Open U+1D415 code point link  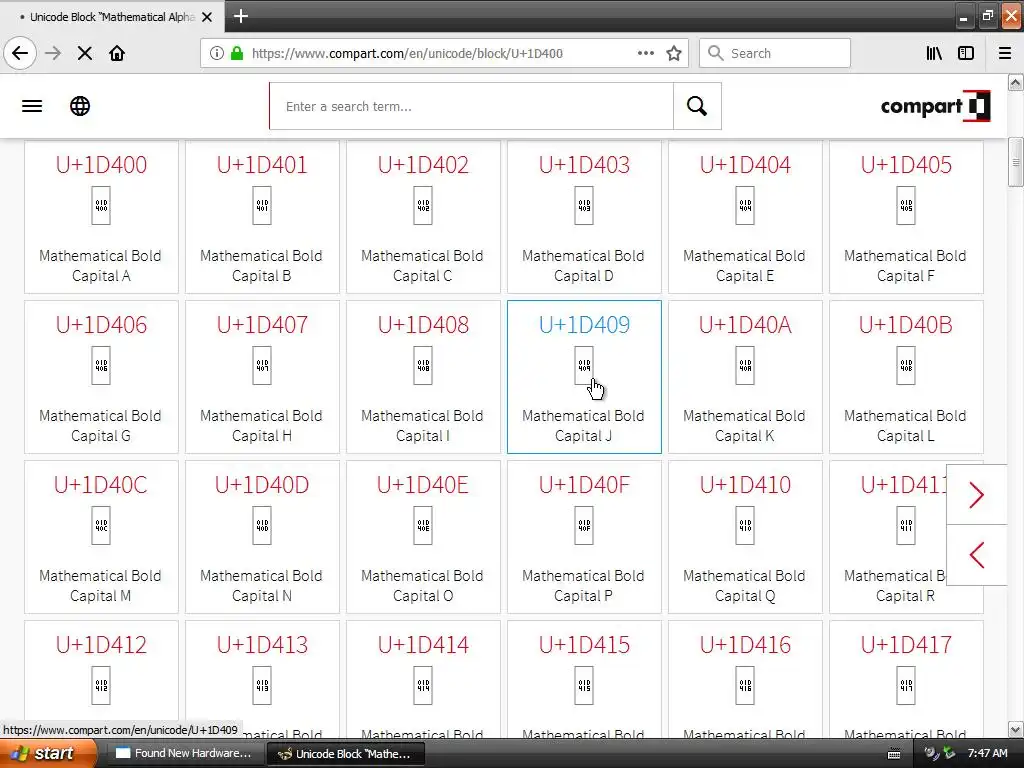coord(584,645)
